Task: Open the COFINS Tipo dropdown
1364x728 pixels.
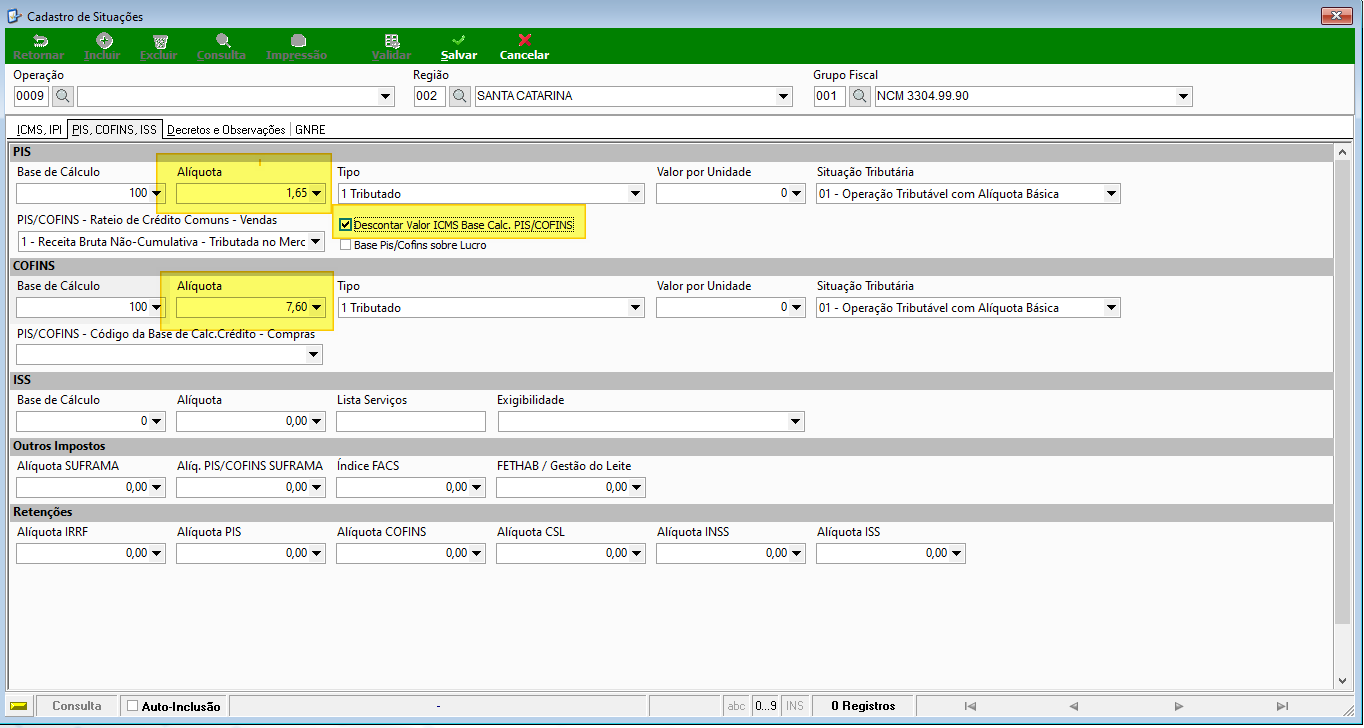Action: click(x=635, y=308)
